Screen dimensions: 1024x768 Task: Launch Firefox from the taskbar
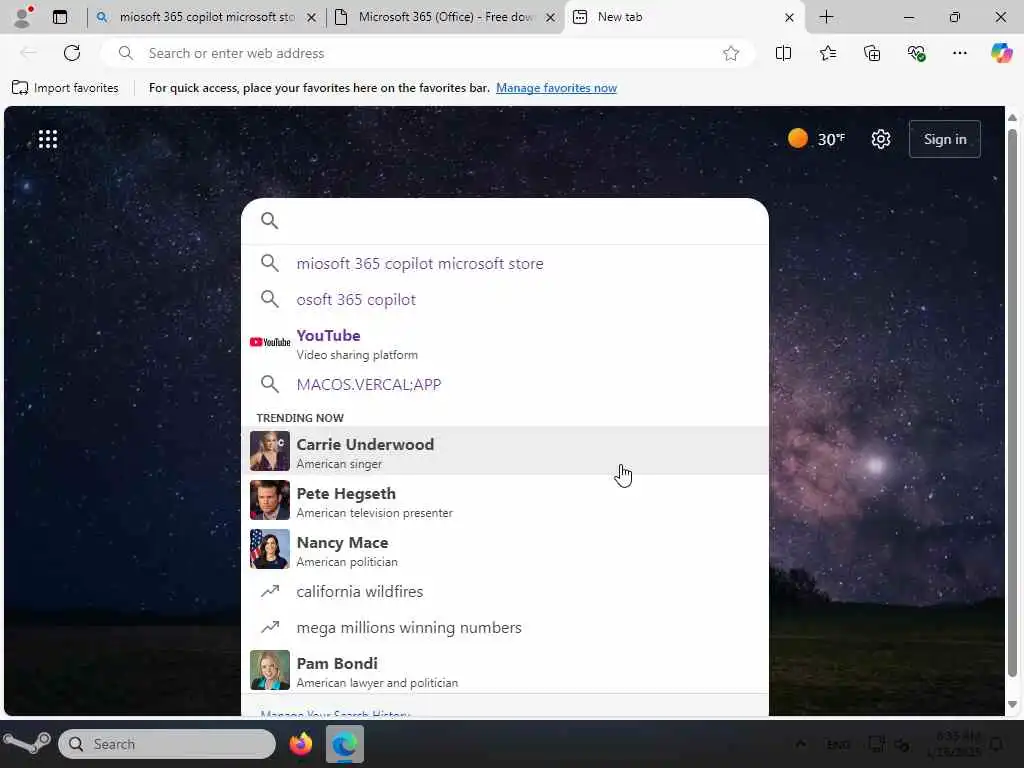300,744
